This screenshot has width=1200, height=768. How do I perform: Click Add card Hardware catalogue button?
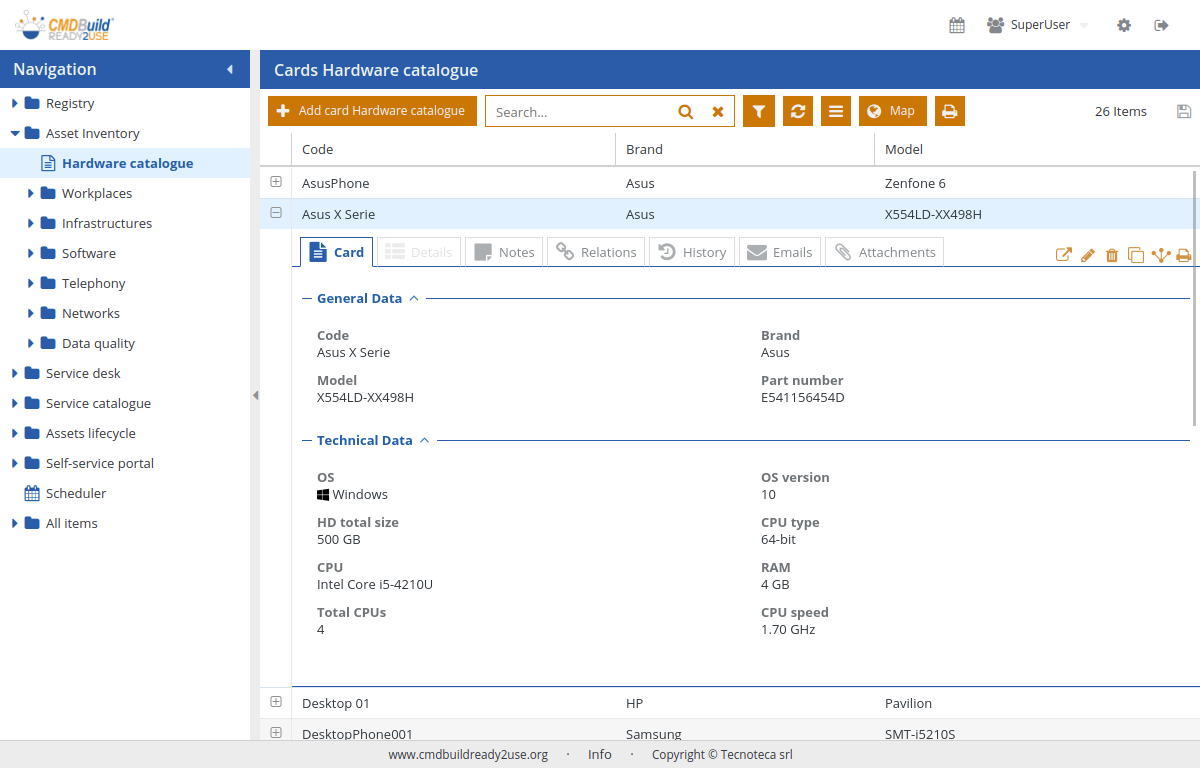[372, 111]
